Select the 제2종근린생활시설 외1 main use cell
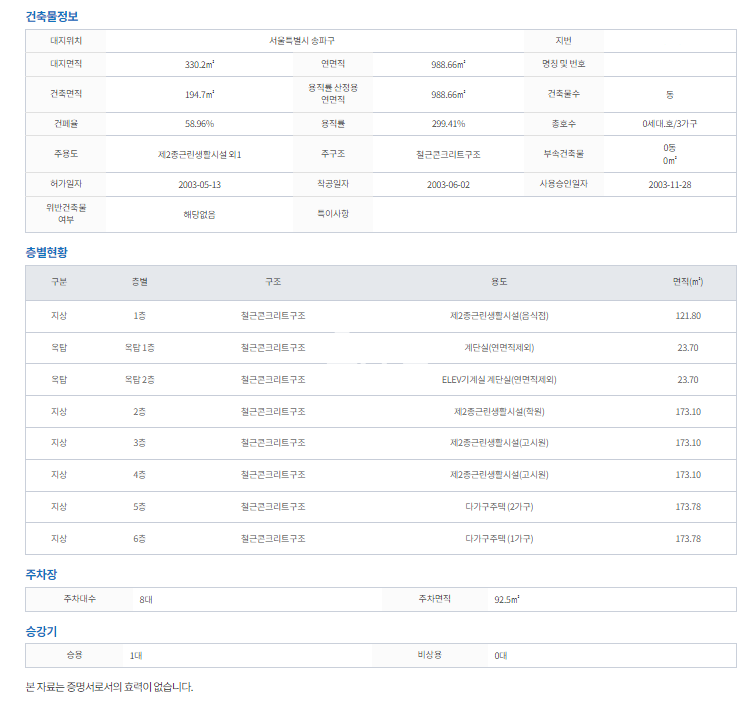 click(x=199, y=154)
